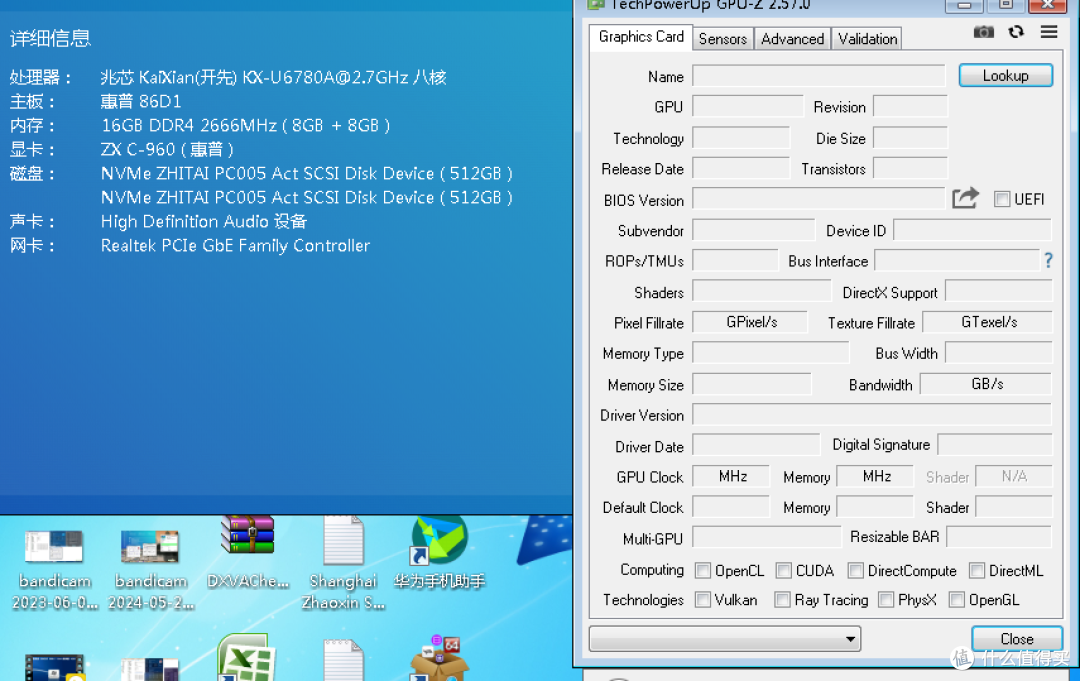Toggle the DirectCompute checkbox
The height and width of the screenshot is (681, 1080).
point(855,570)
